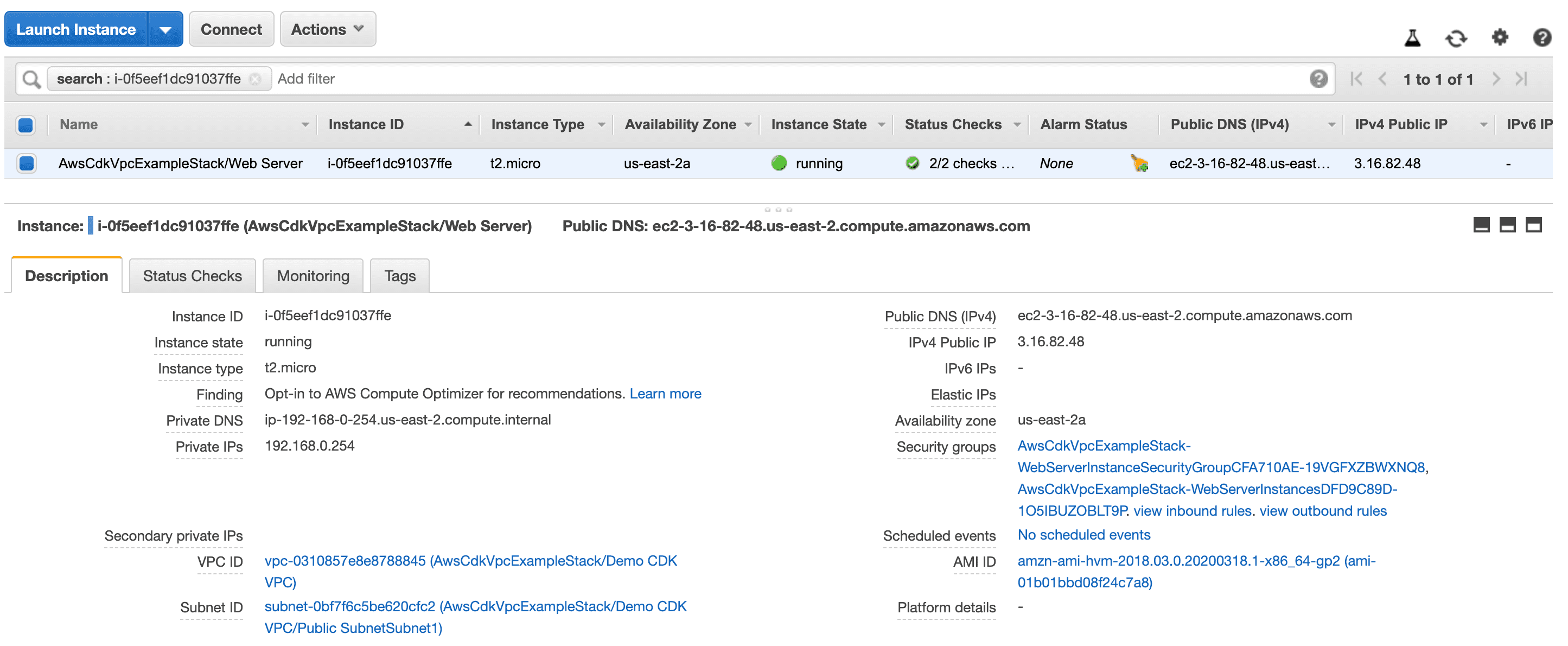Open the VPC ID vpc-0310857e8e8788845 link
Image resolution: width=1568 pixels, height=646 pixels.
[x=470, y=572]
